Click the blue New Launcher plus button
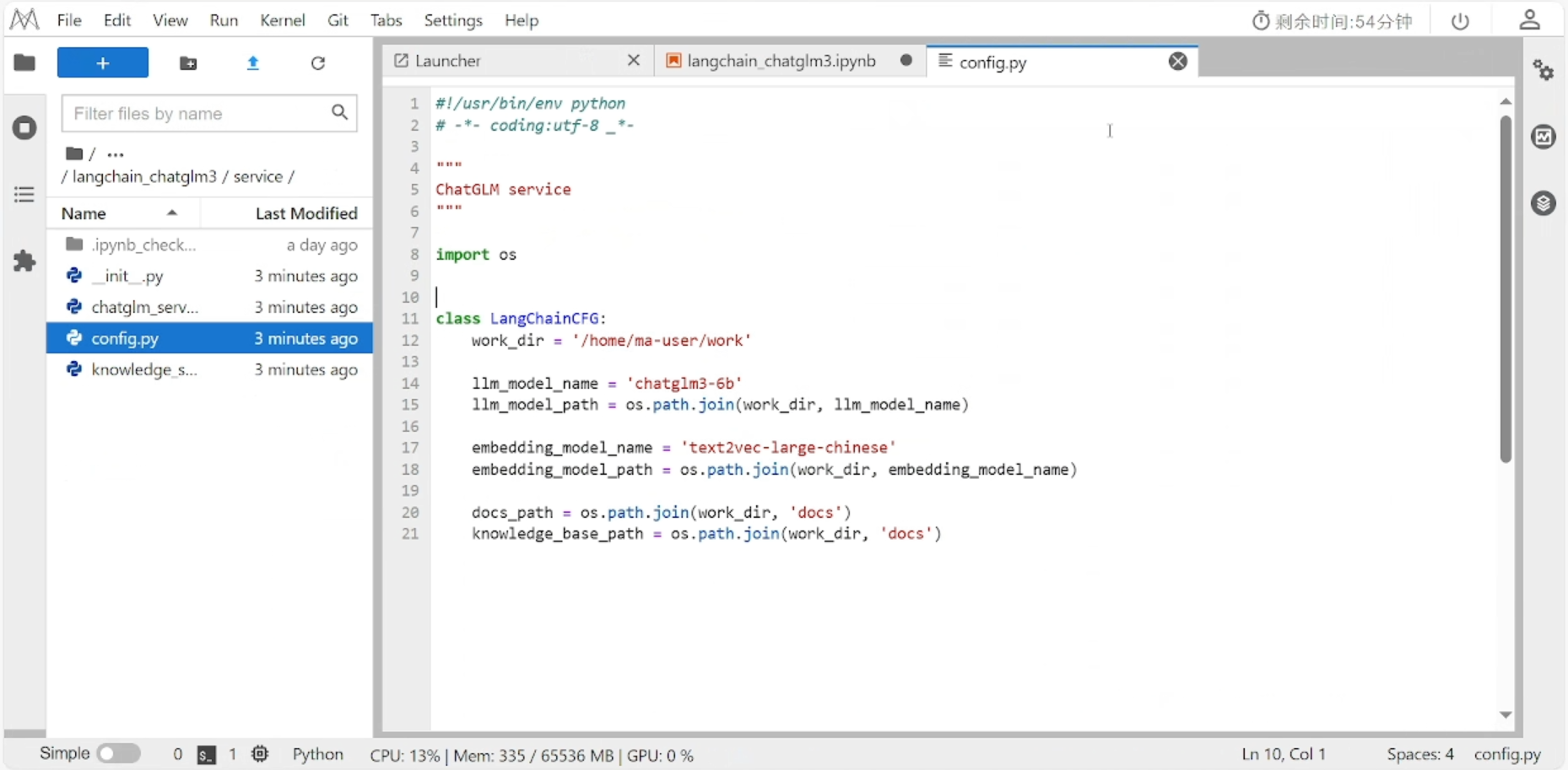1568x770 pixels. [x=103, y=62]
